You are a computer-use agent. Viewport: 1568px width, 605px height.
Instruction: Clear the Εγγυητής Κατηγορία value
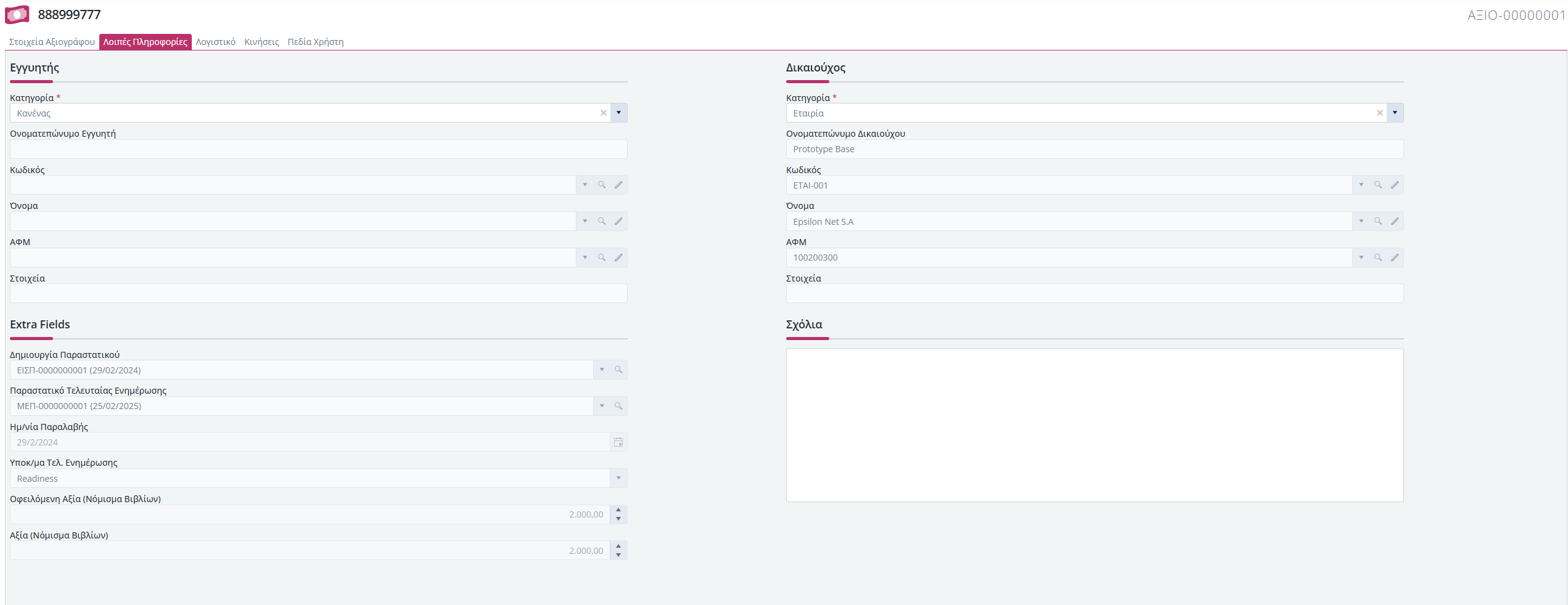[603, 113]
